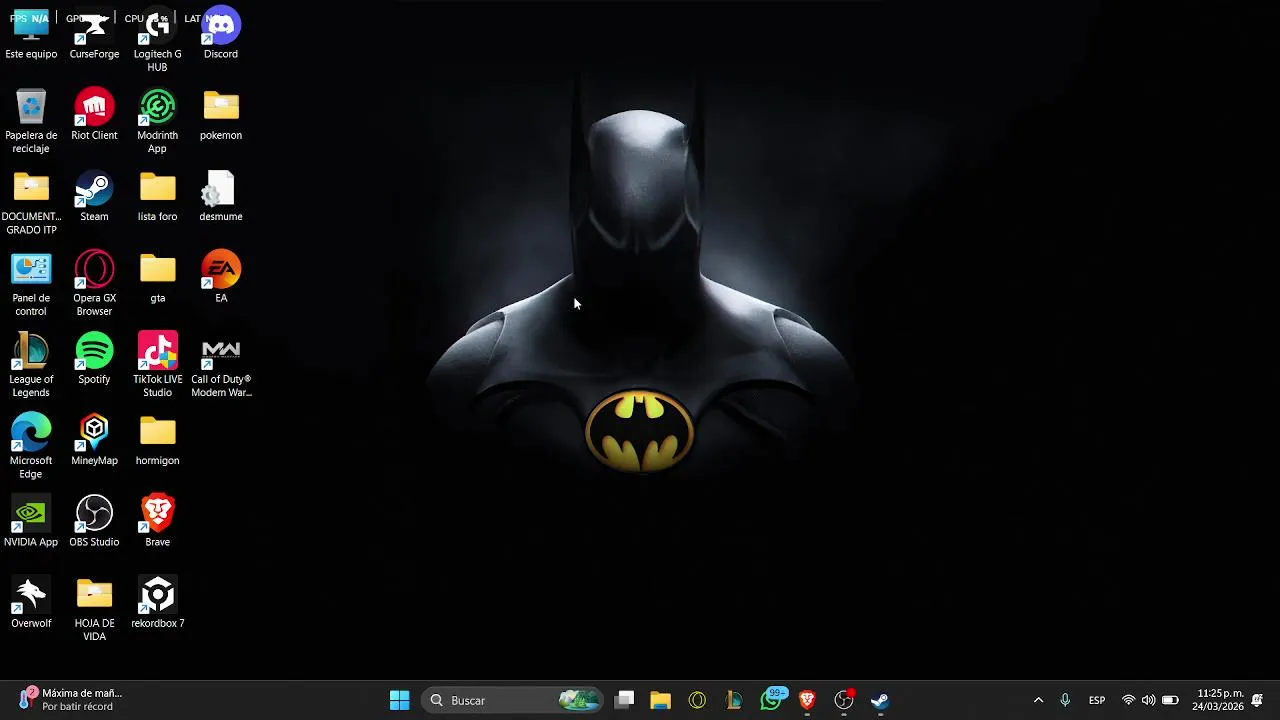Select the Opera GX Browser shortcut
Image resolution: width=1280 pixels, height=720 pixels.
[94, 284]
